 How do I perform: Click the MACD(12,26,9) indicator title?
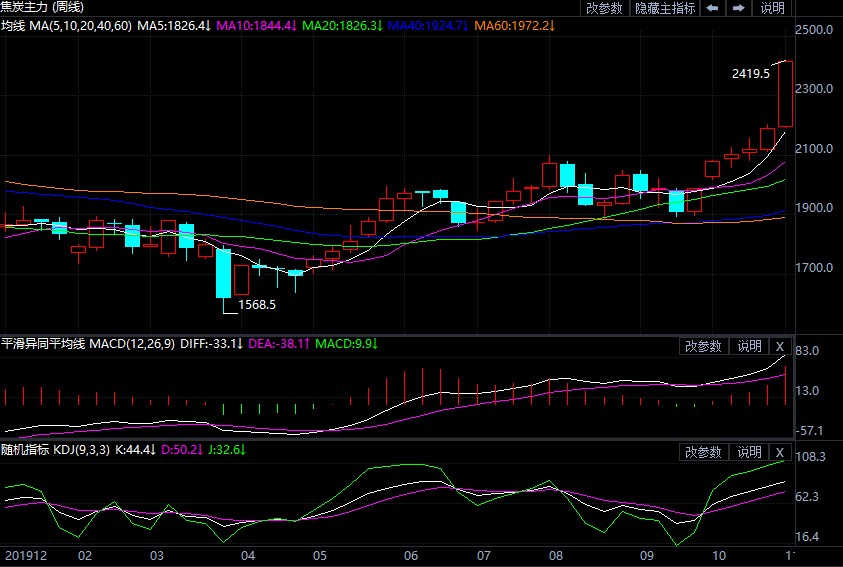132,343
